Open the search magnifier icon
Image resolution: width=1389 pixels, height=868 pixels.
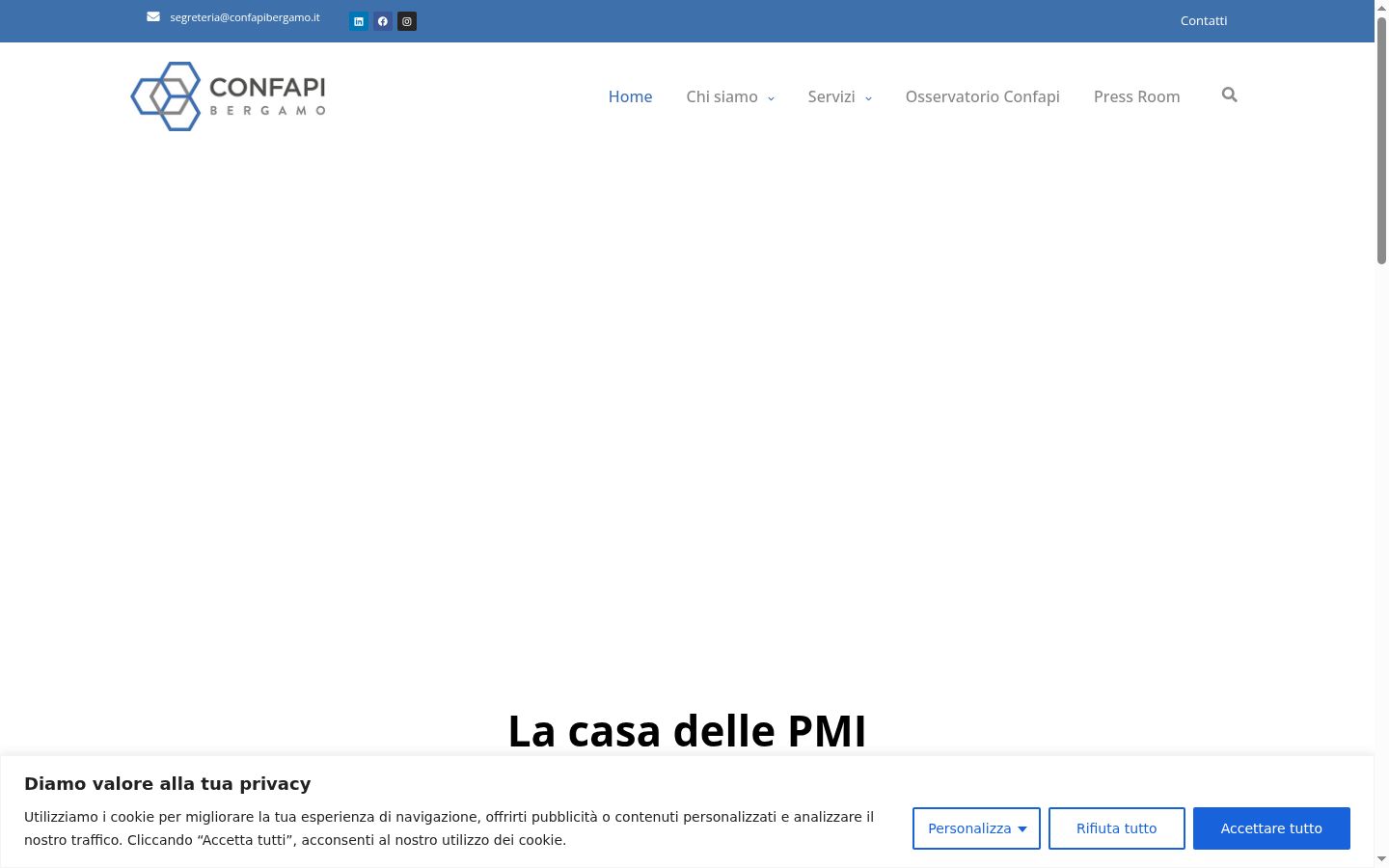tap(1229, 95)
